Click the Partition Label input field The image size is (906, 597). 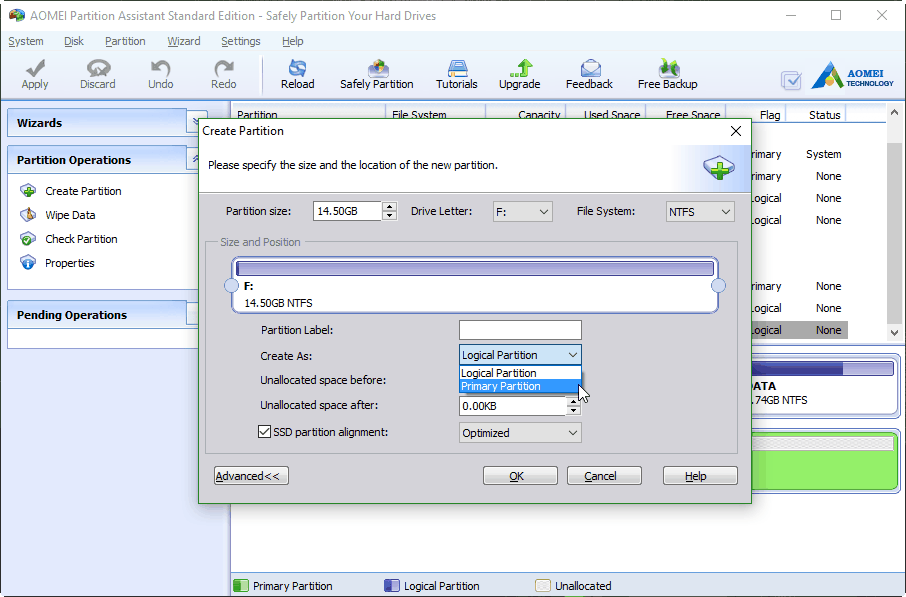[x=519, y=330]
